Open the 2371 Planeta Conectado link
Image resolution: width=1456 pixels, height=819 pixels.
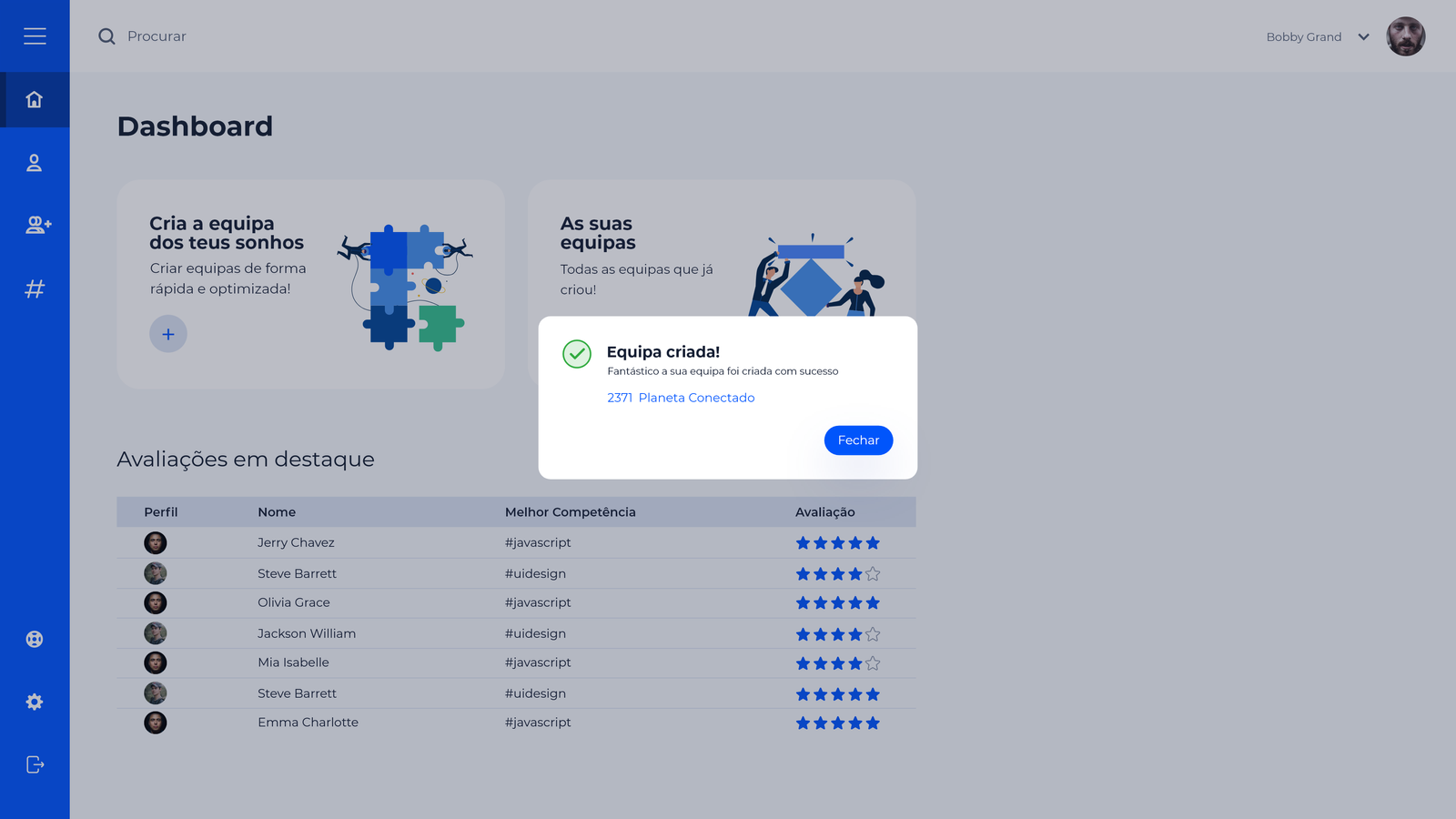point(681,398)
